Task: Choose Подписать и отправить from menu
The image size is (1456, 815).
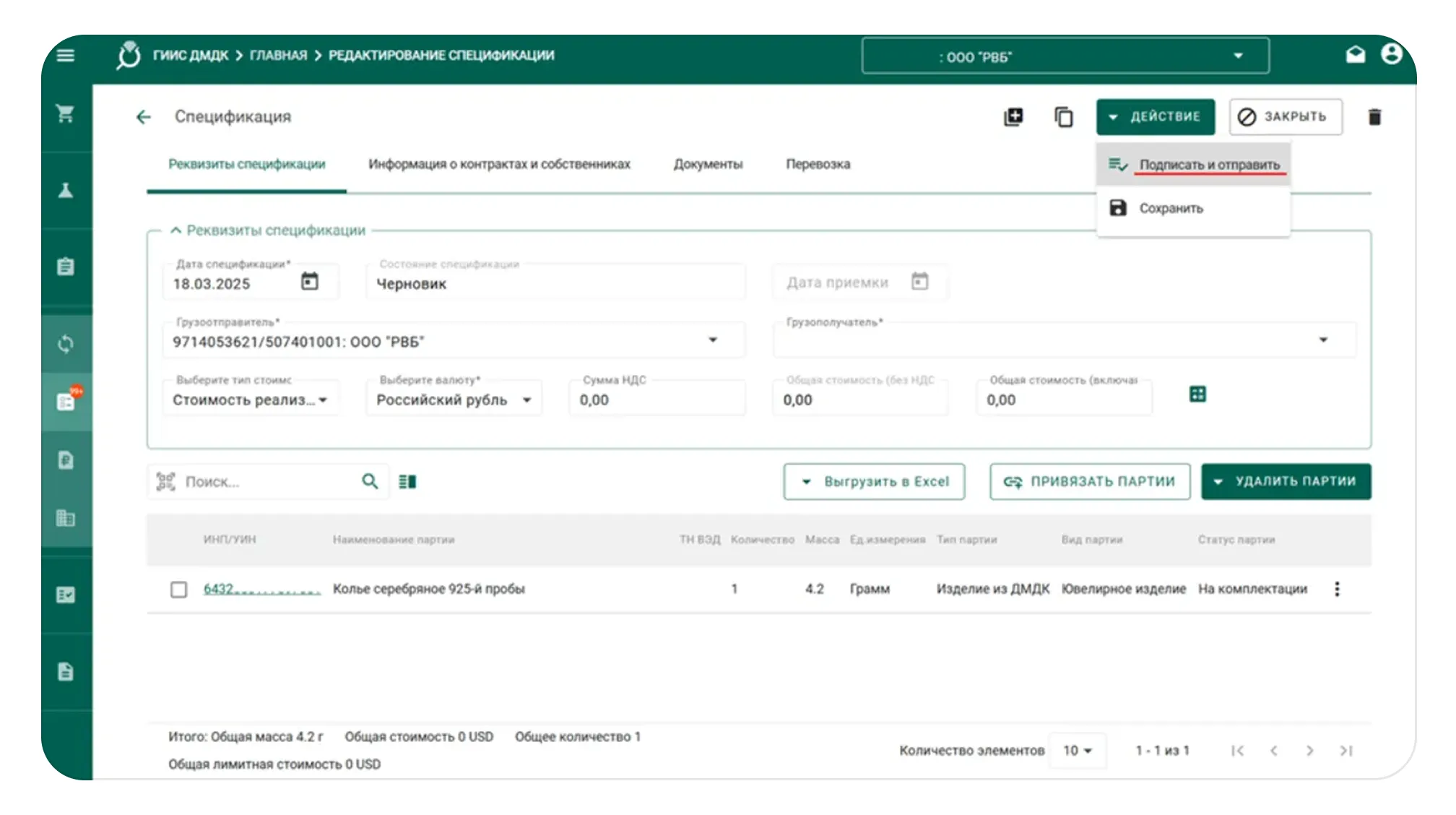Action: (x=1209, y=165)
